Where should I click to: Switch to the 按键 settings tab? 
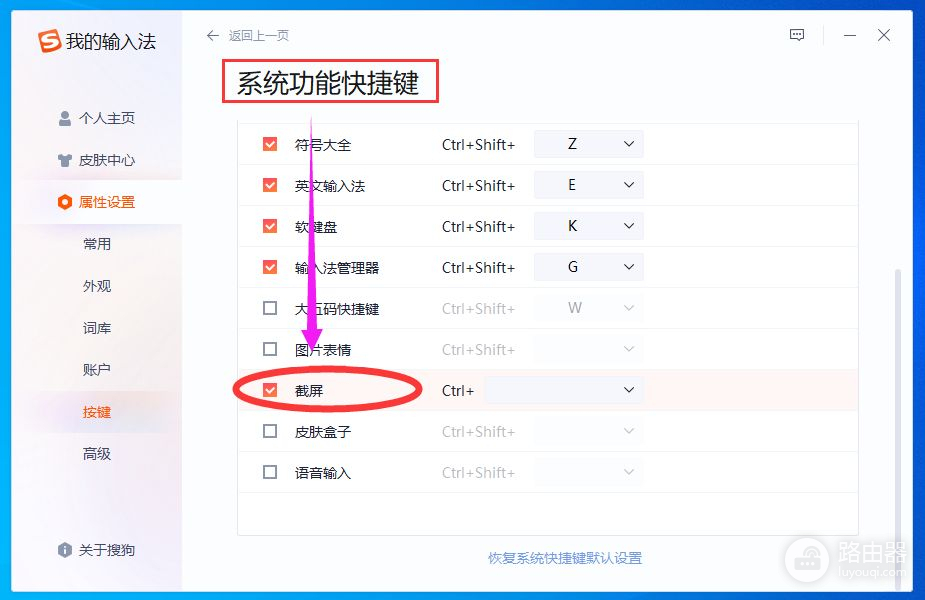pos(97,412)
